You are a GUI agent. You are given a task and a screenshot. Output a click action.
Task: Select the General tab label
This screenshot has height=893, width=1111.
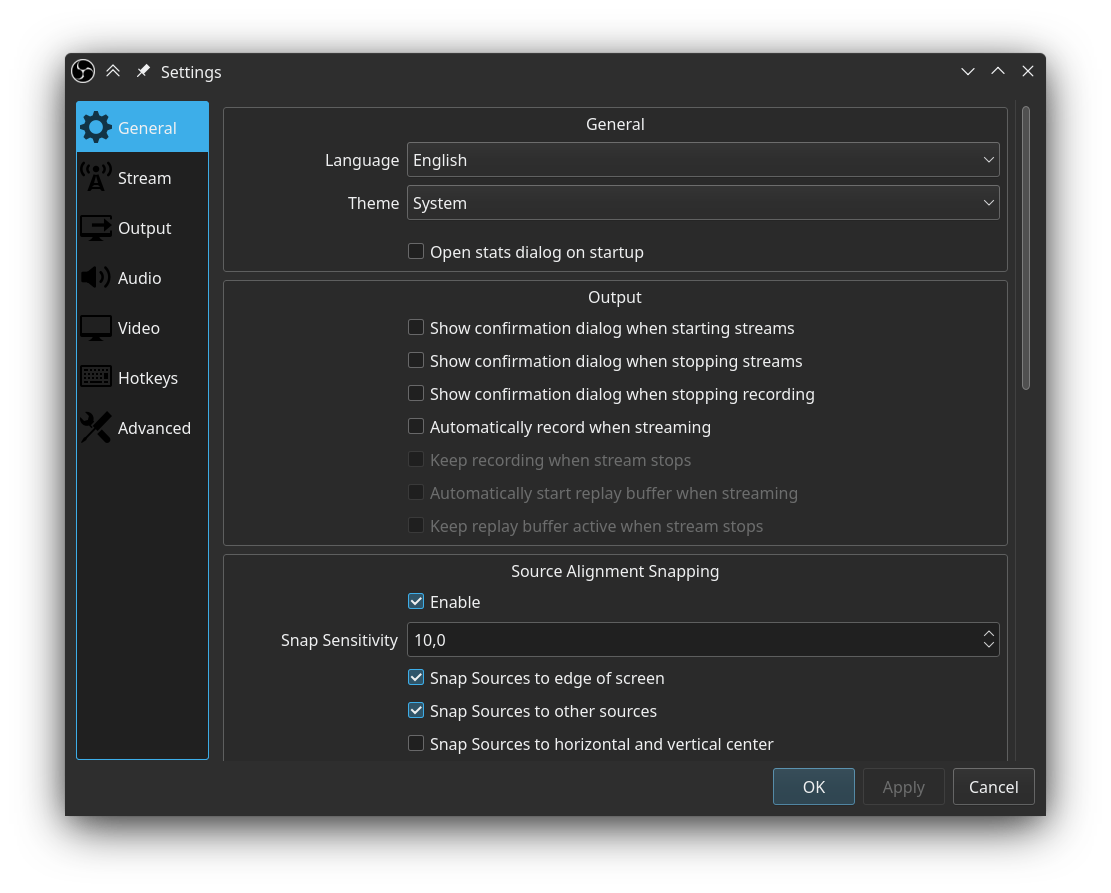click(x=147, y=128)
